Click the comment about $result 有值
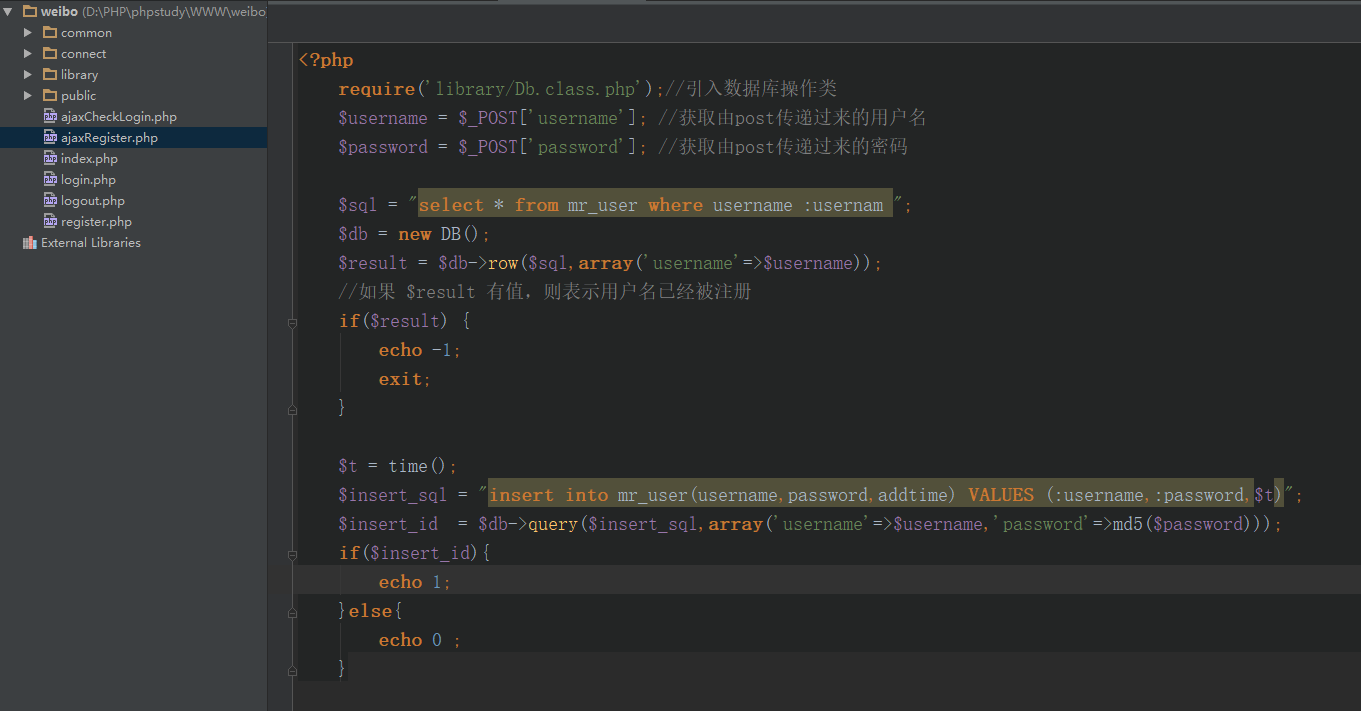The height and width of the screenshot is (711, 1361). point(545,292)
